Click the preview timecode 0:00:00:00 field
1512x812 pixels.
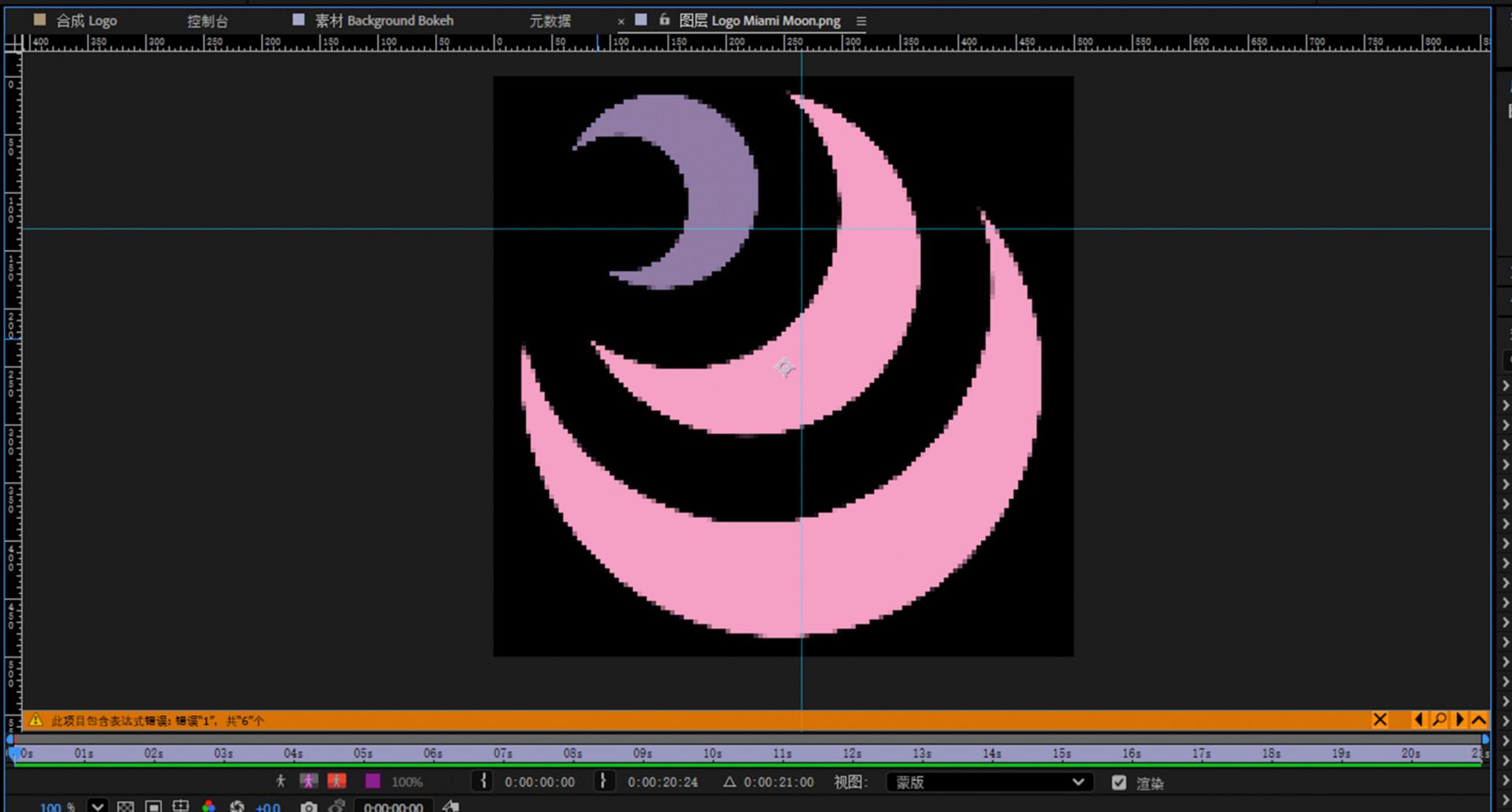pyautogui.click(x=394, y=806)
